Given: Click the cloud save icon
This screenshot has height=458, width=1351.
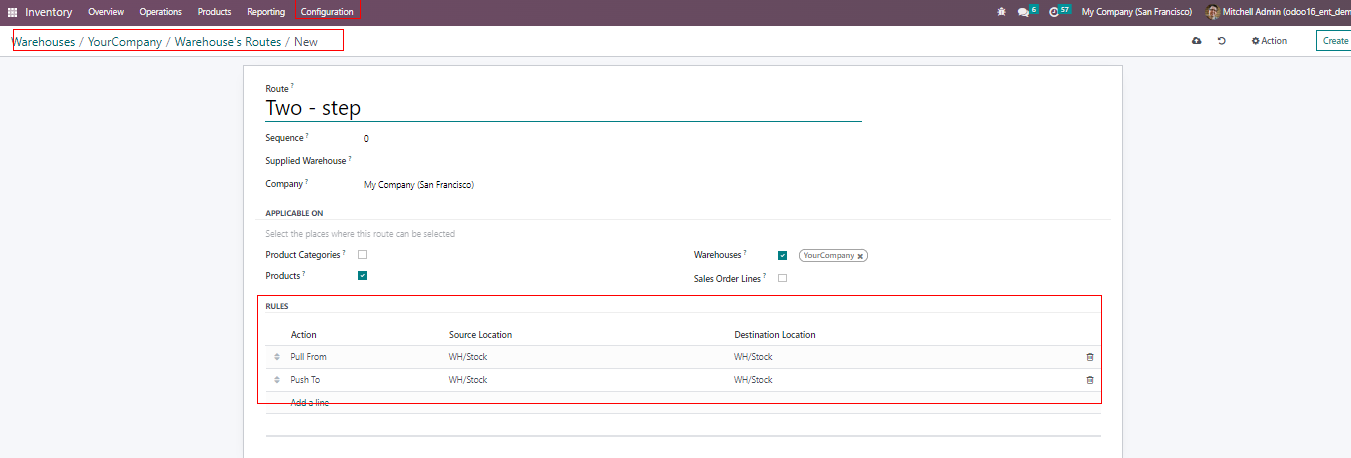Looking at the screenshot, I should click(1196, 41).
